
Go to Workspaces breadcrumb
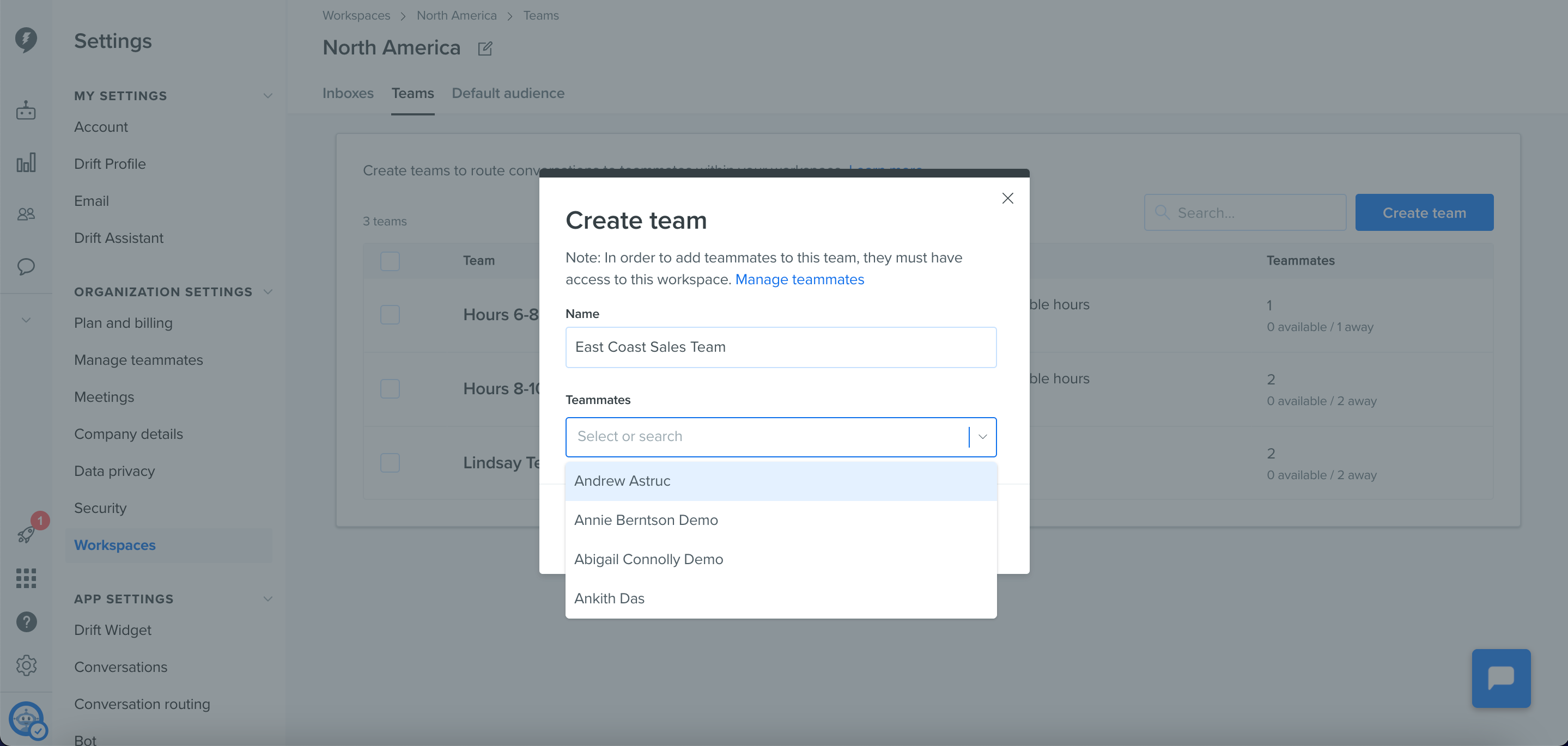(x=356, y=15)
